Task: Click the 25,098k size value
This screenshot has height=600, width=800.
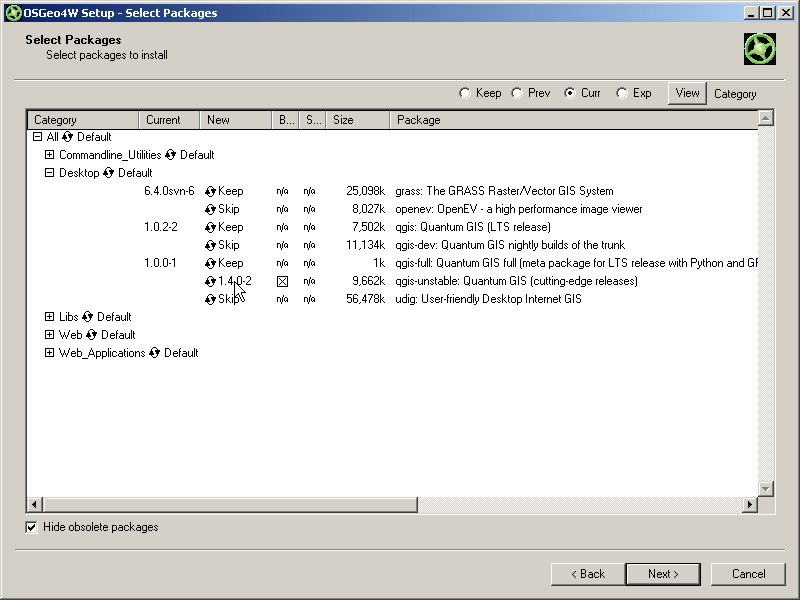Action: point(365,191)
